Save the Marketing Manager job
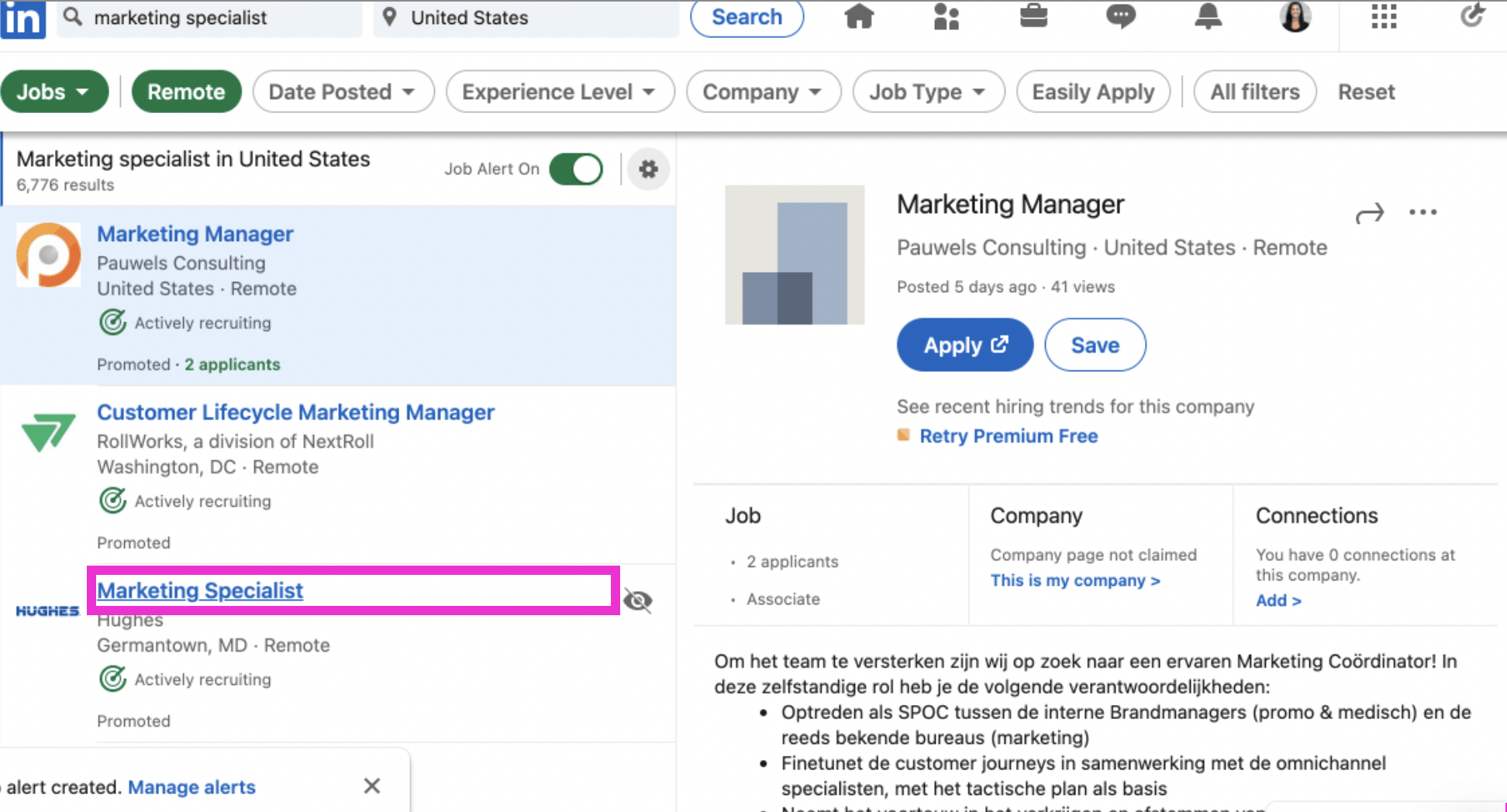 1095,345
